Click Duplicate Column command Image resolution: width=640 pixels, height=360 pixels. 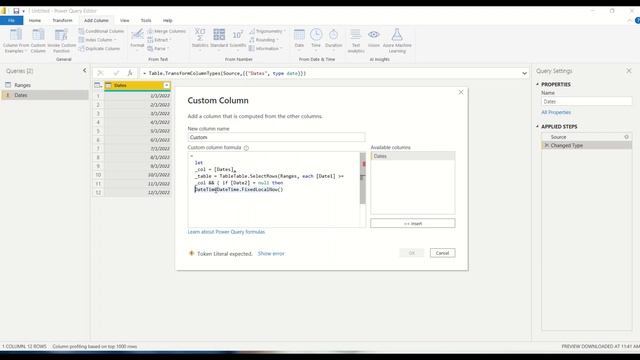coord(99,49)
